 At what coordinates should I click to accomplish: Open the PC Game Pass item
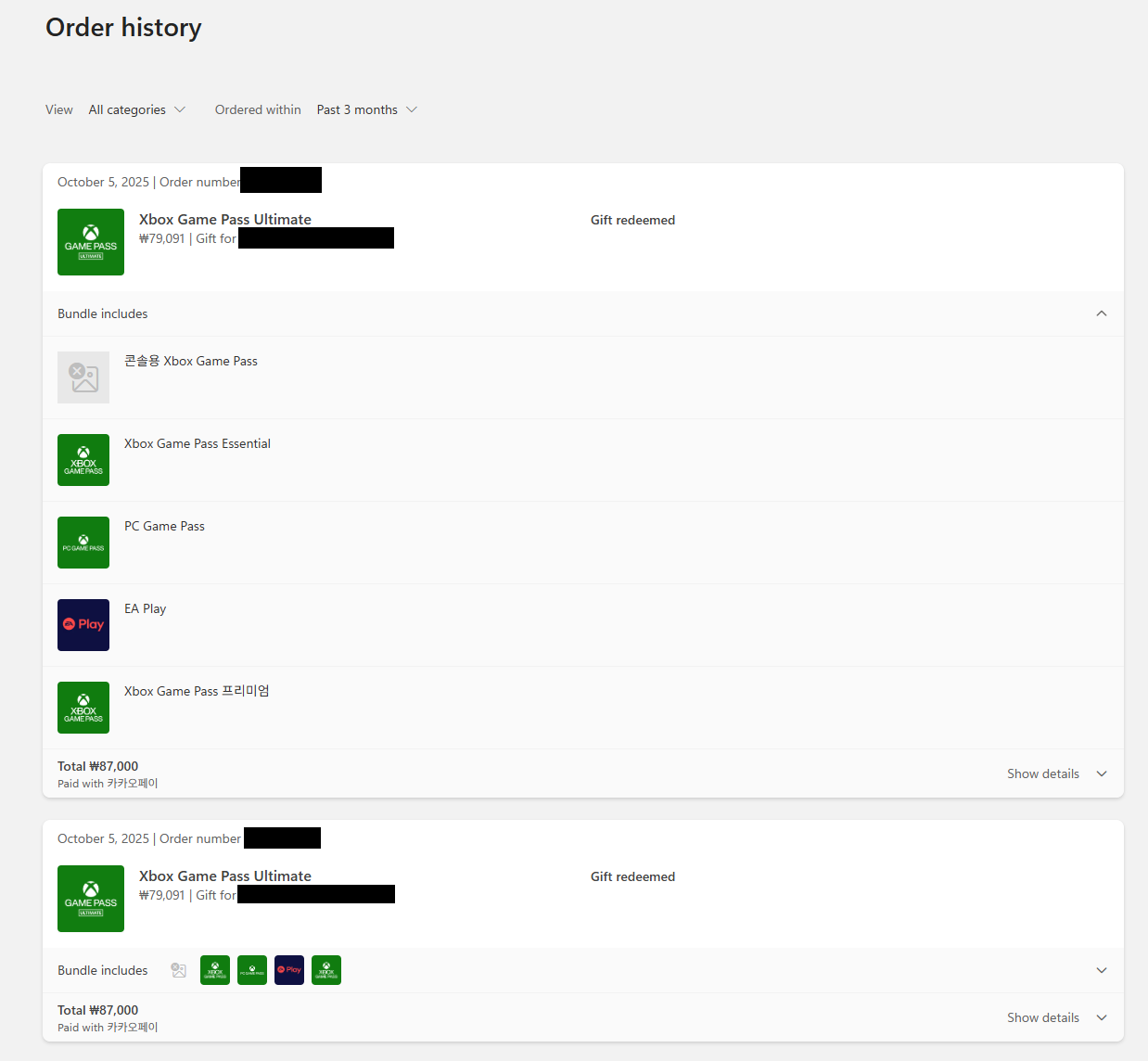165,526
